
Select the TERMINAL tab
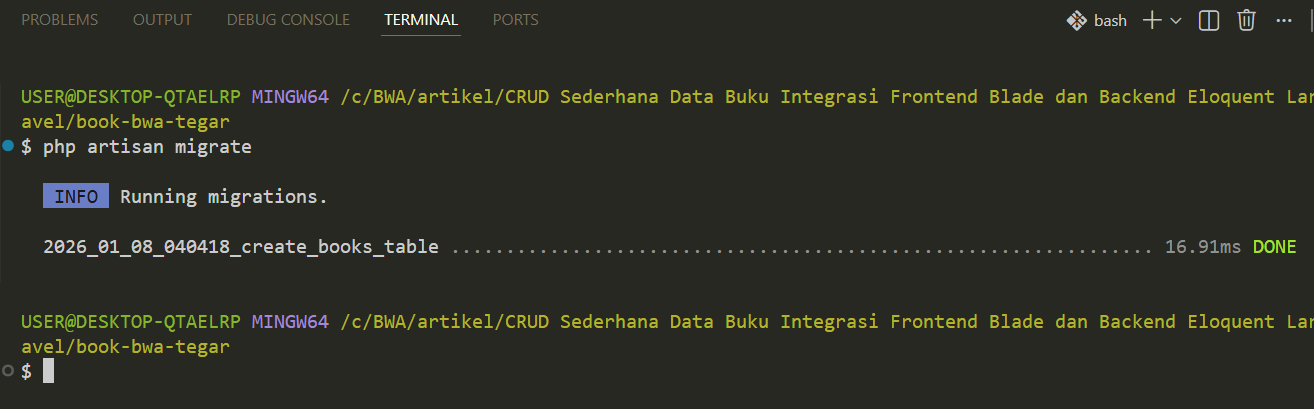421,20
